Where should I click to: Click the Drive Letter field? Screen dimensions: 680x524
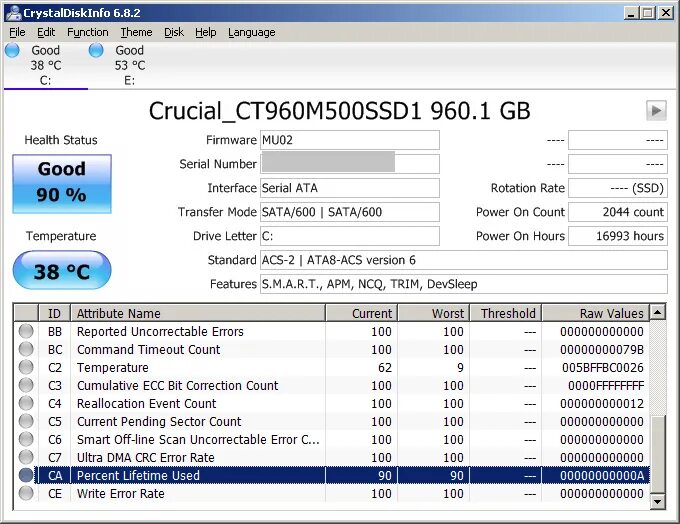[350, 236]
